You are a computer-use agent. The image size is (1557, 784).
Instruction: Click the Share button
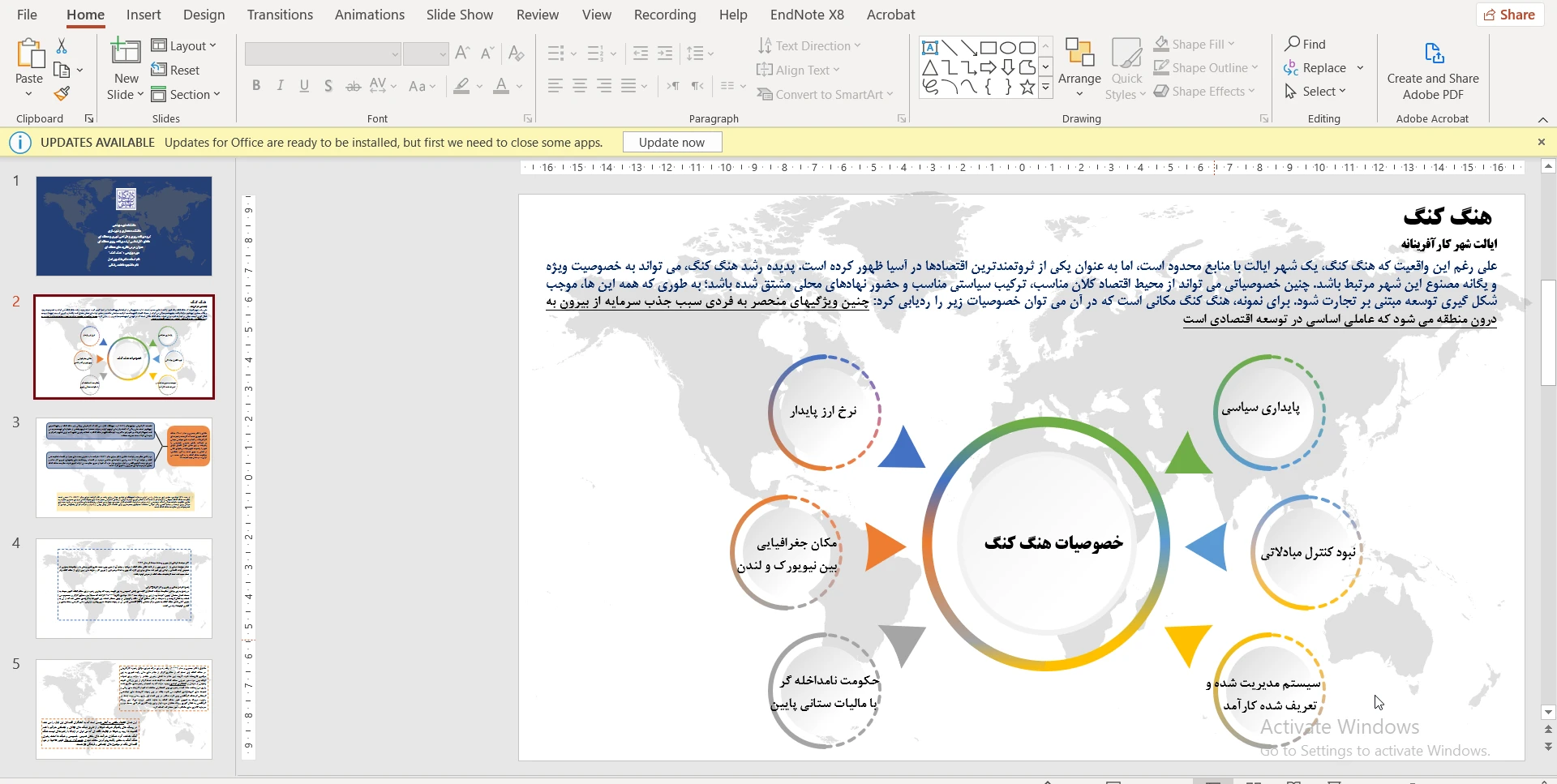[1509, 15]
